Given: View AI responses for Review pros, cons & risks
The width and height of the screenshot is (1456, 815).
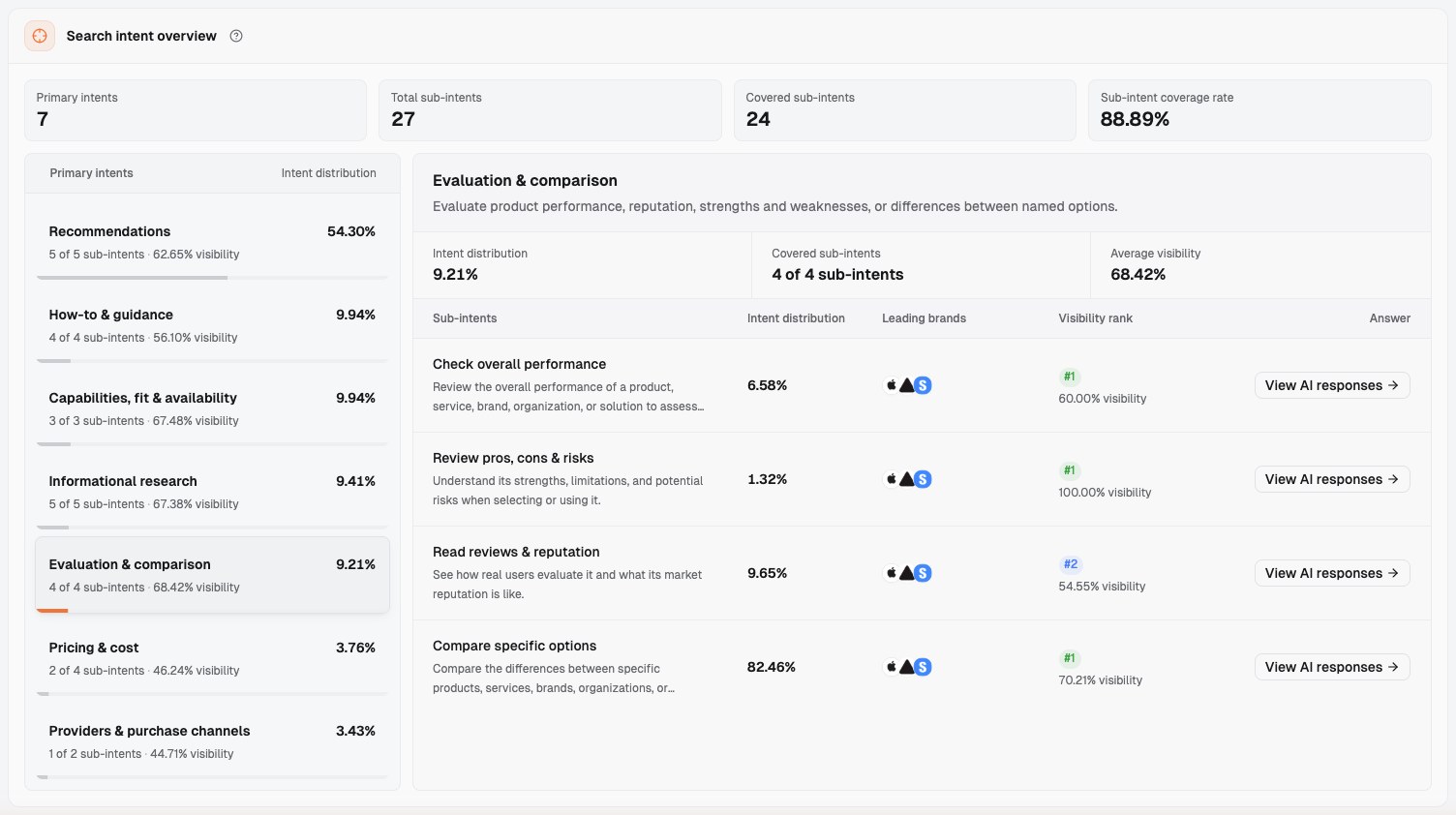Looking at the screenshot, I should 1332,479.
